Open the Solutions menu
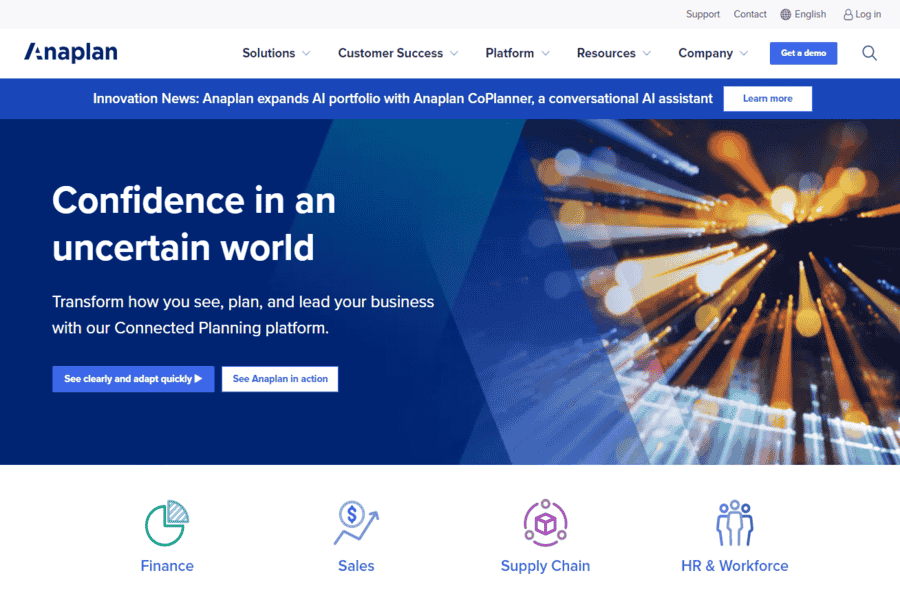This screenshot has width=900, height=600. 269,53
